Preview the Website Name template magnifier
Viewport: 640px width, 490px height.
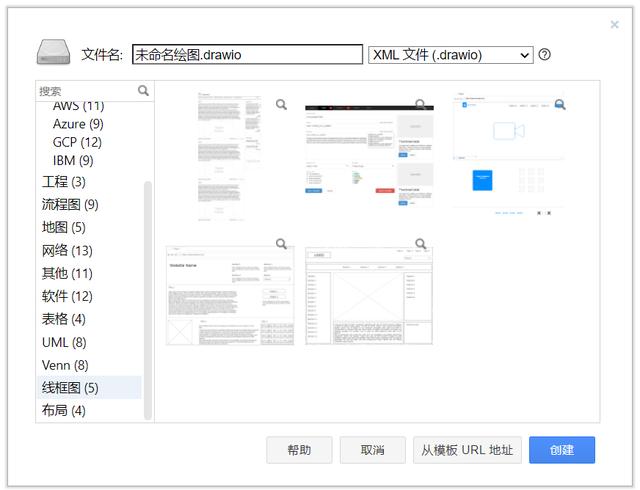282,243
